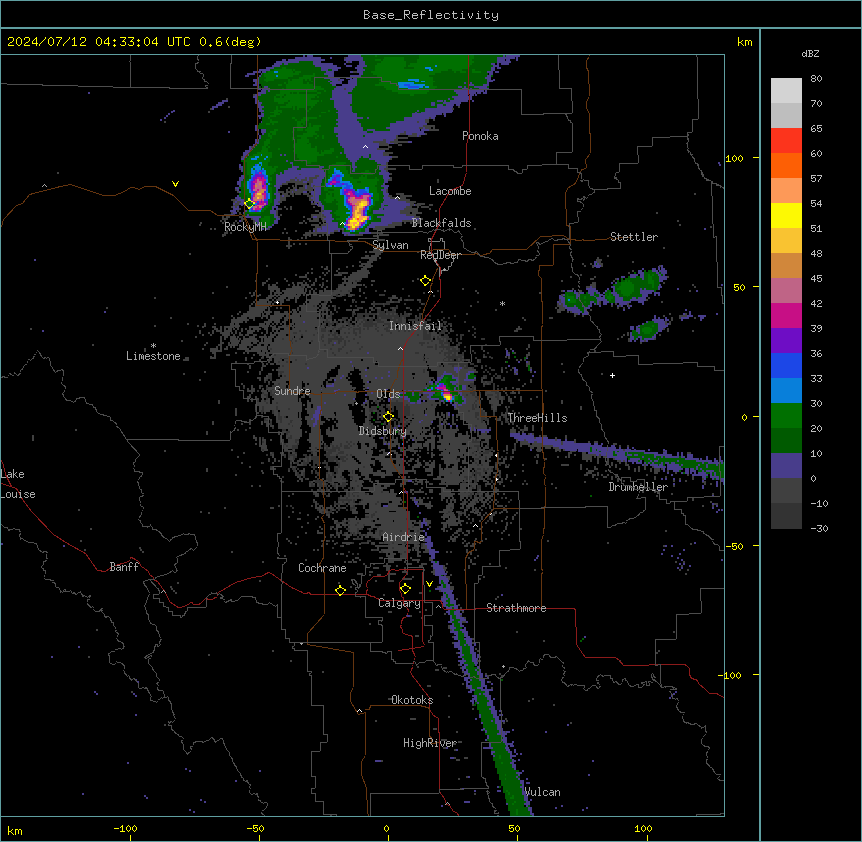Click the asterisk marker above Limestone label
Image resolution: width=862 pixels, height=842 pixels.
pos(153,346)
